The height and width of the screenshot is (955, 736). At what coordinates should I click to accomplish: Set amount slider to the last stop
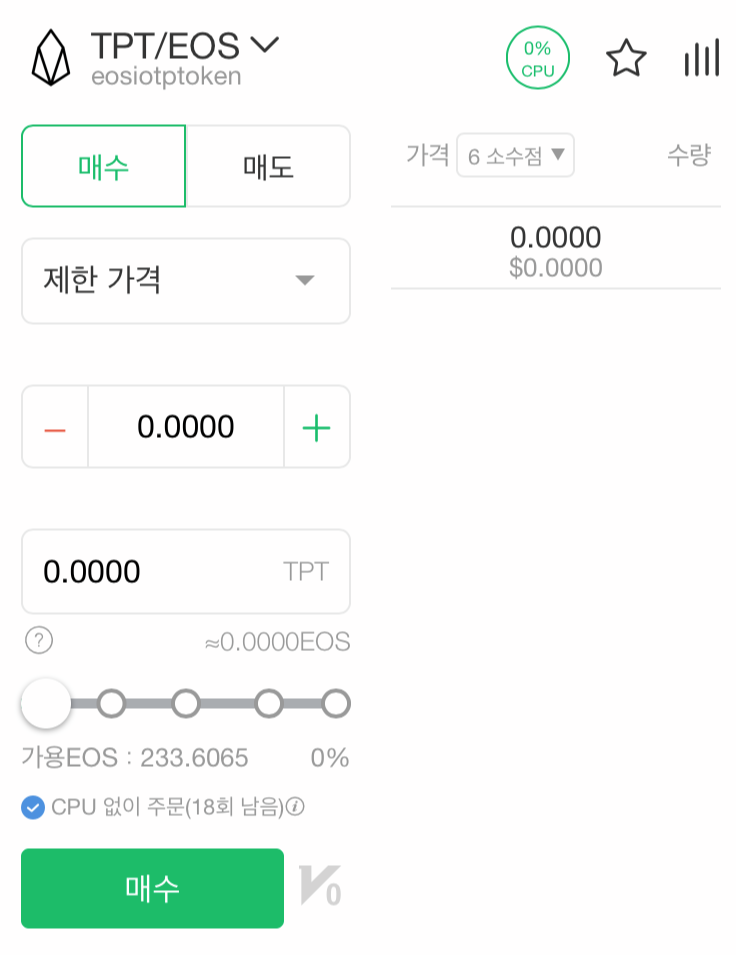(x=336, y=704)
